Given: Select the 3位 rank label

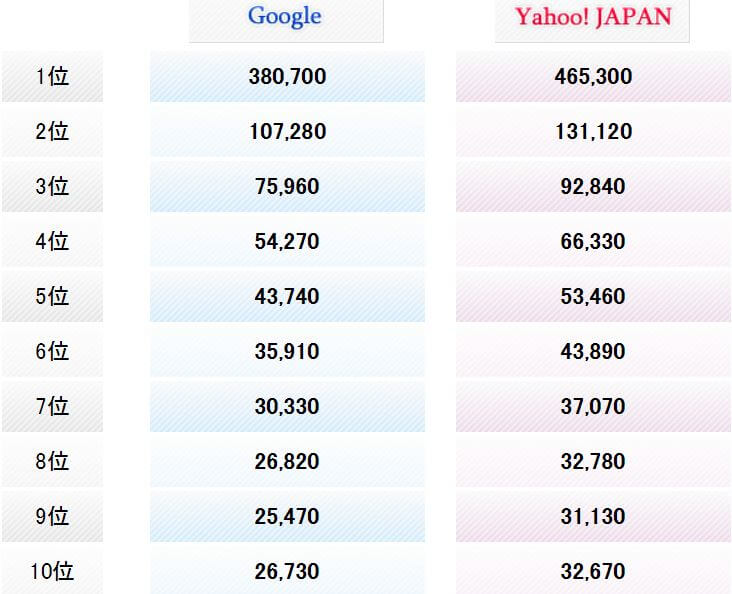Looking at the screenshot, I should (52, 187).
